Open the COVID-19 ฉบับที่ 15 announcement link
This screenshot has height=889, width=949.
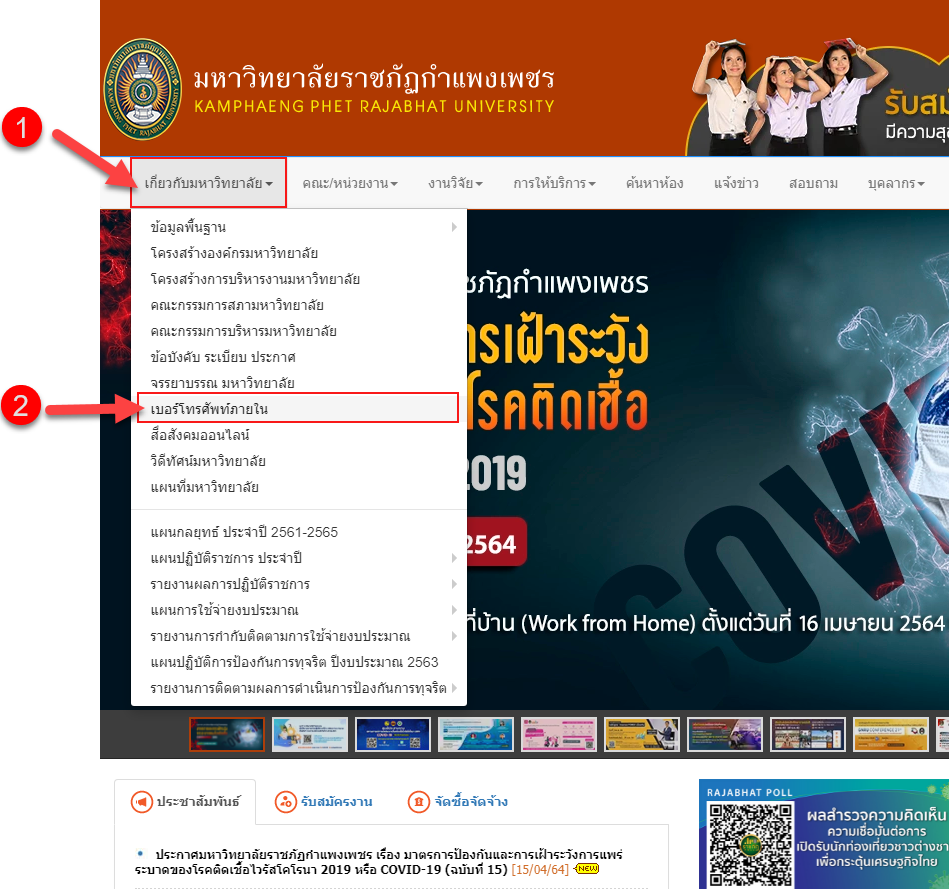[x=379, y=862]
